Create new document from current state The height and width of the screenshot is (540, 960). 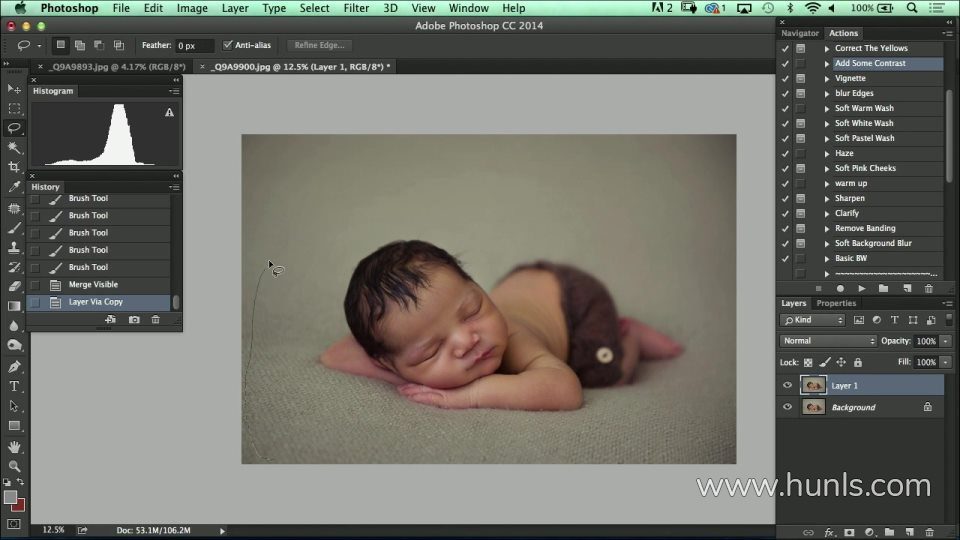coord(110,319)
